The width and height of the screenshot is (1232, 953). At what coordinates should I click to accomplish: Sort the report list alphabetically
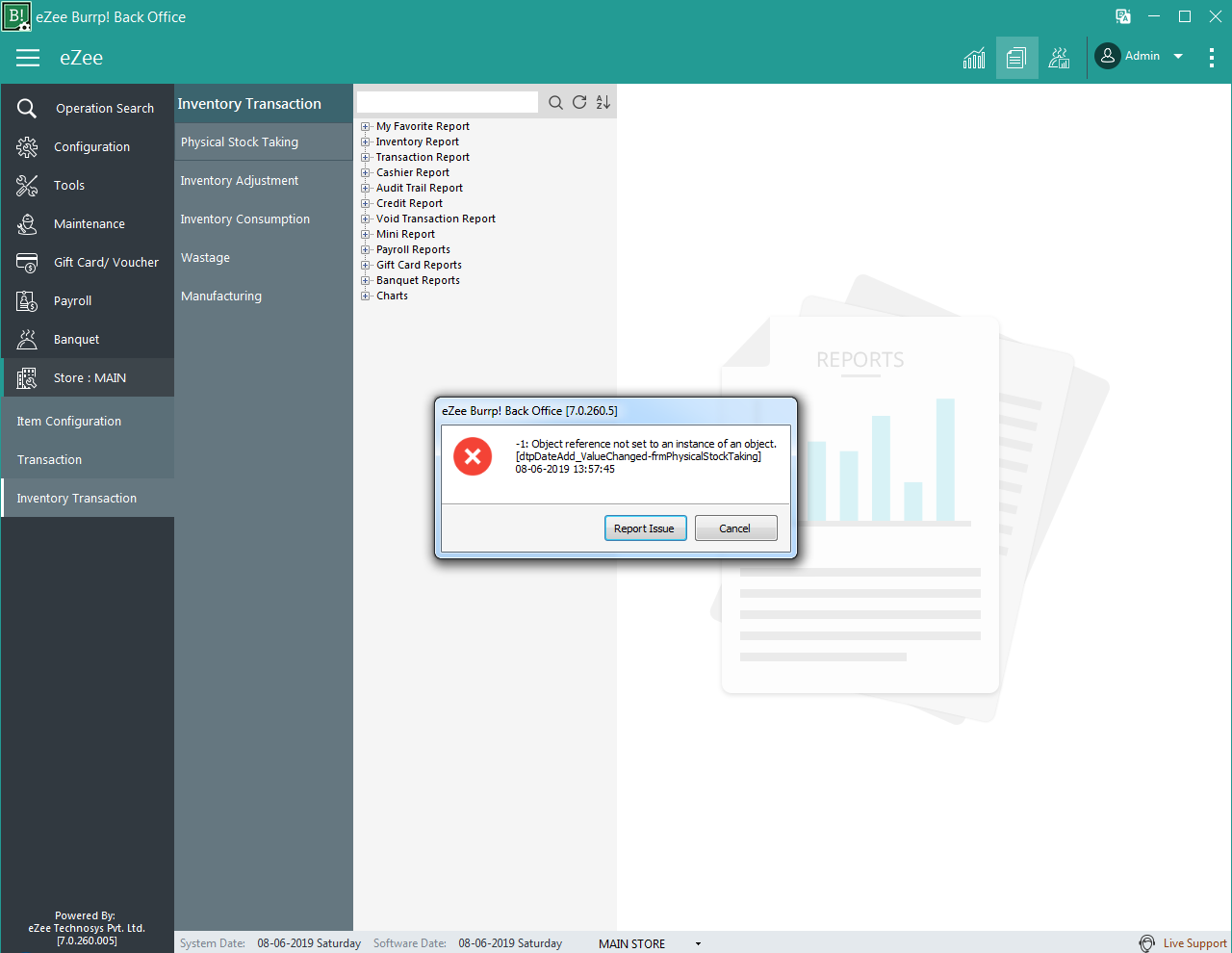[x=603, y=102]
